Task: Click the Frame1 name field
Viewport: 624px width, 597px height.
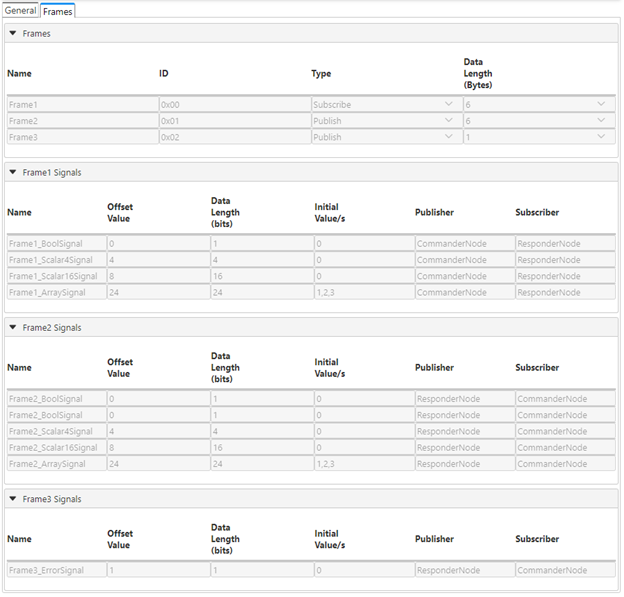Action: (83, 105)
